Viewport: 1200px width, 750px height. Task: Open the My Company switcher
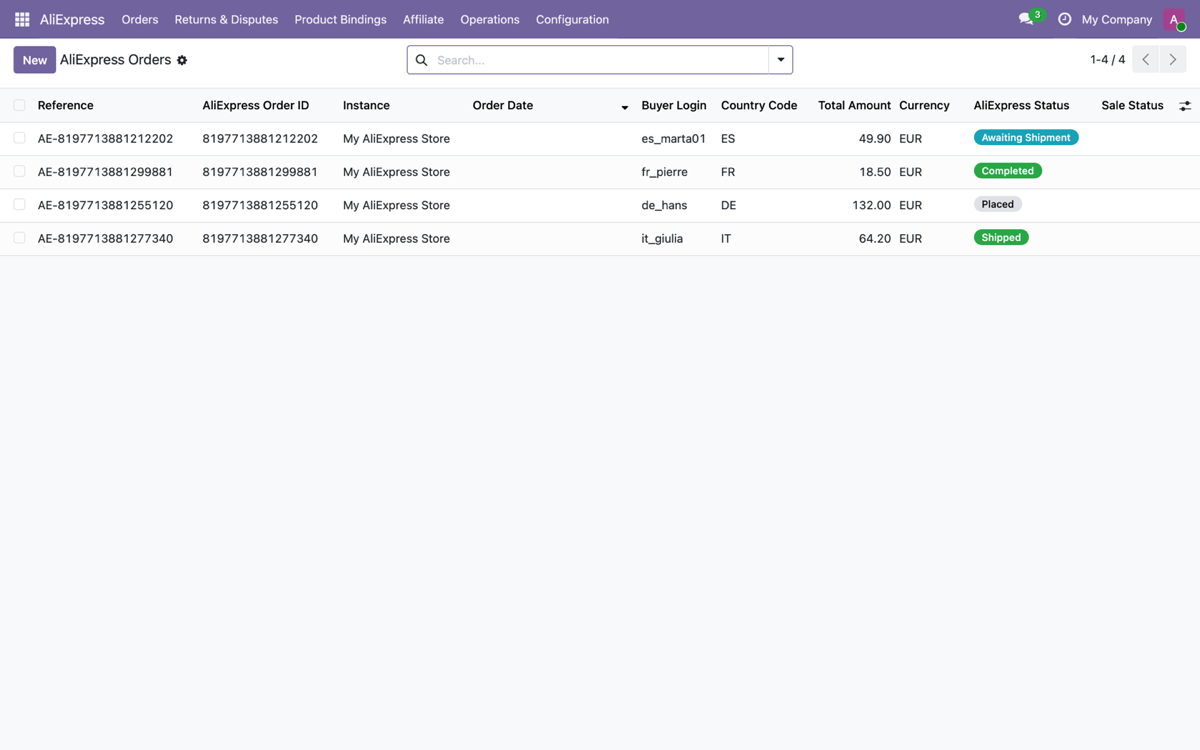tap(1117, 19)
